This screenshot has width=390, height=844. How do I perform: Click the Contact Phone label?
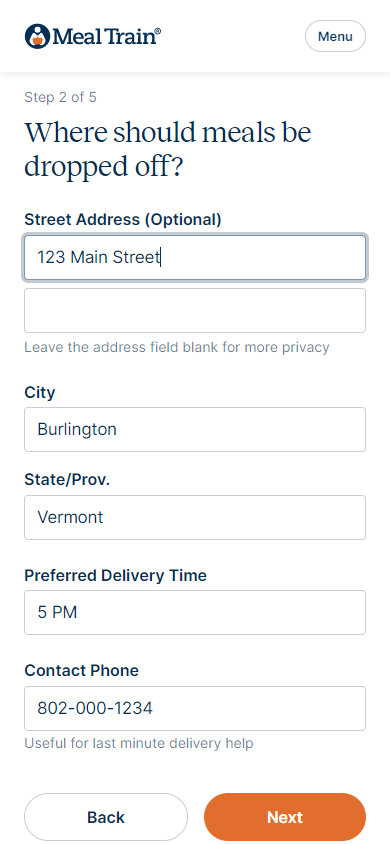(x=82, y=671)
